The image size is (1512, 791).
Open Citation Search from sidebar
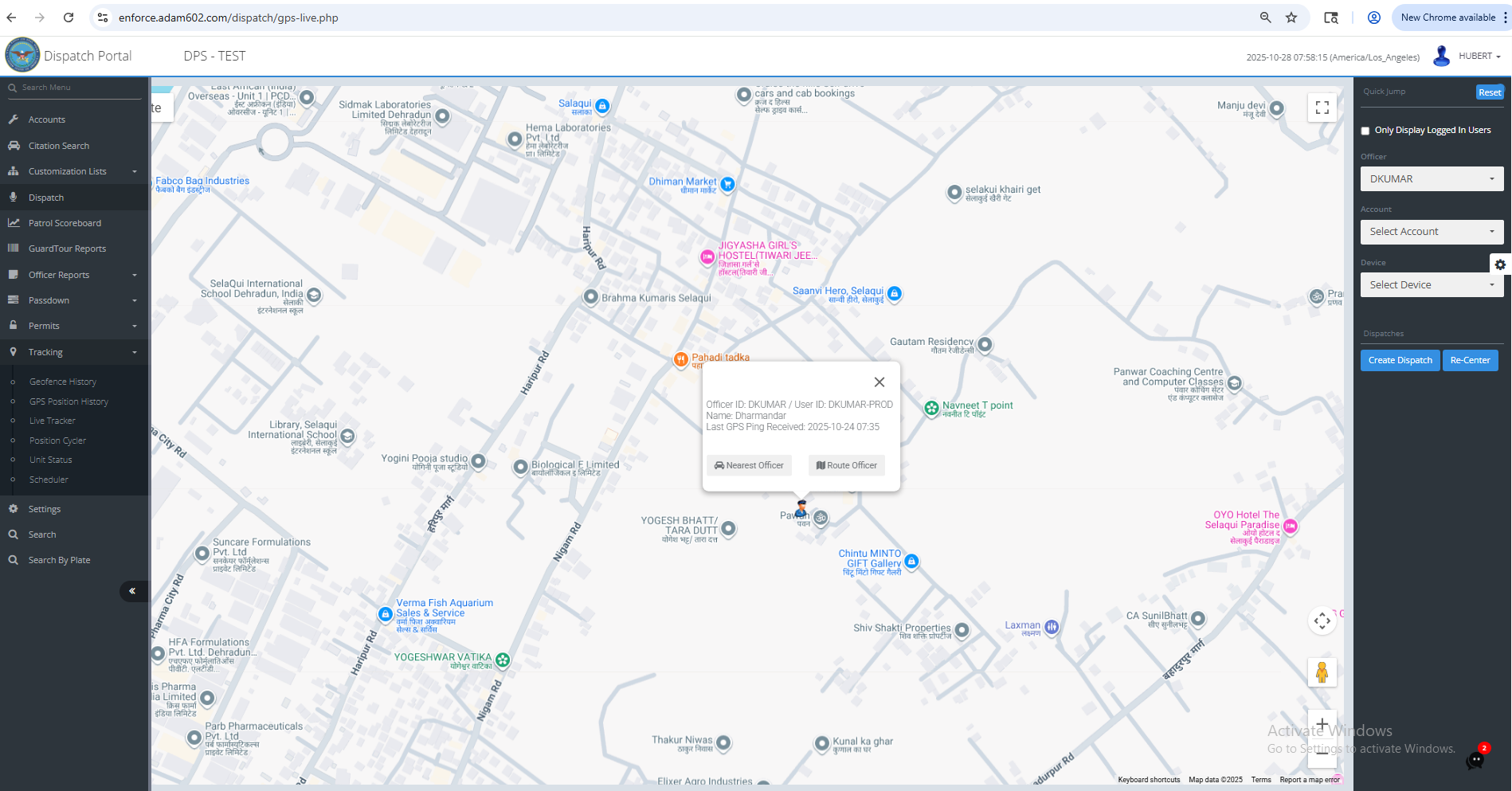coord(14,145)
